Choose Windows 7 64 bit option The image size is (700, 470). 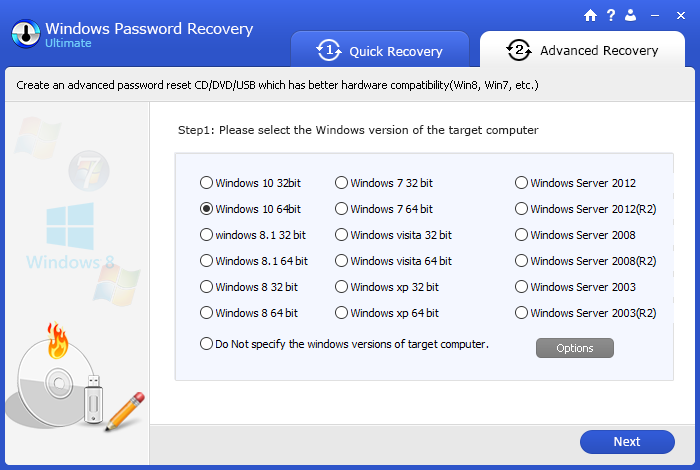384,209
